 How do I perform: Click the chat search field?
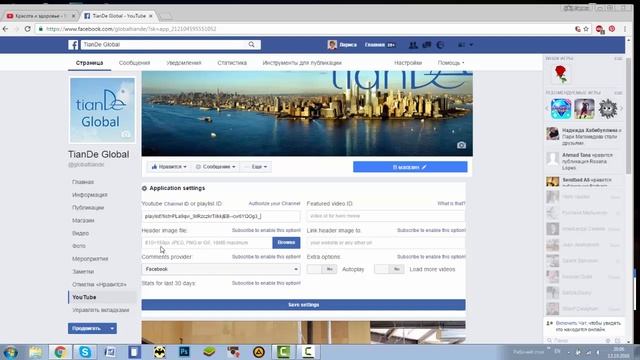pyautogui.click(x=576, y=340)
